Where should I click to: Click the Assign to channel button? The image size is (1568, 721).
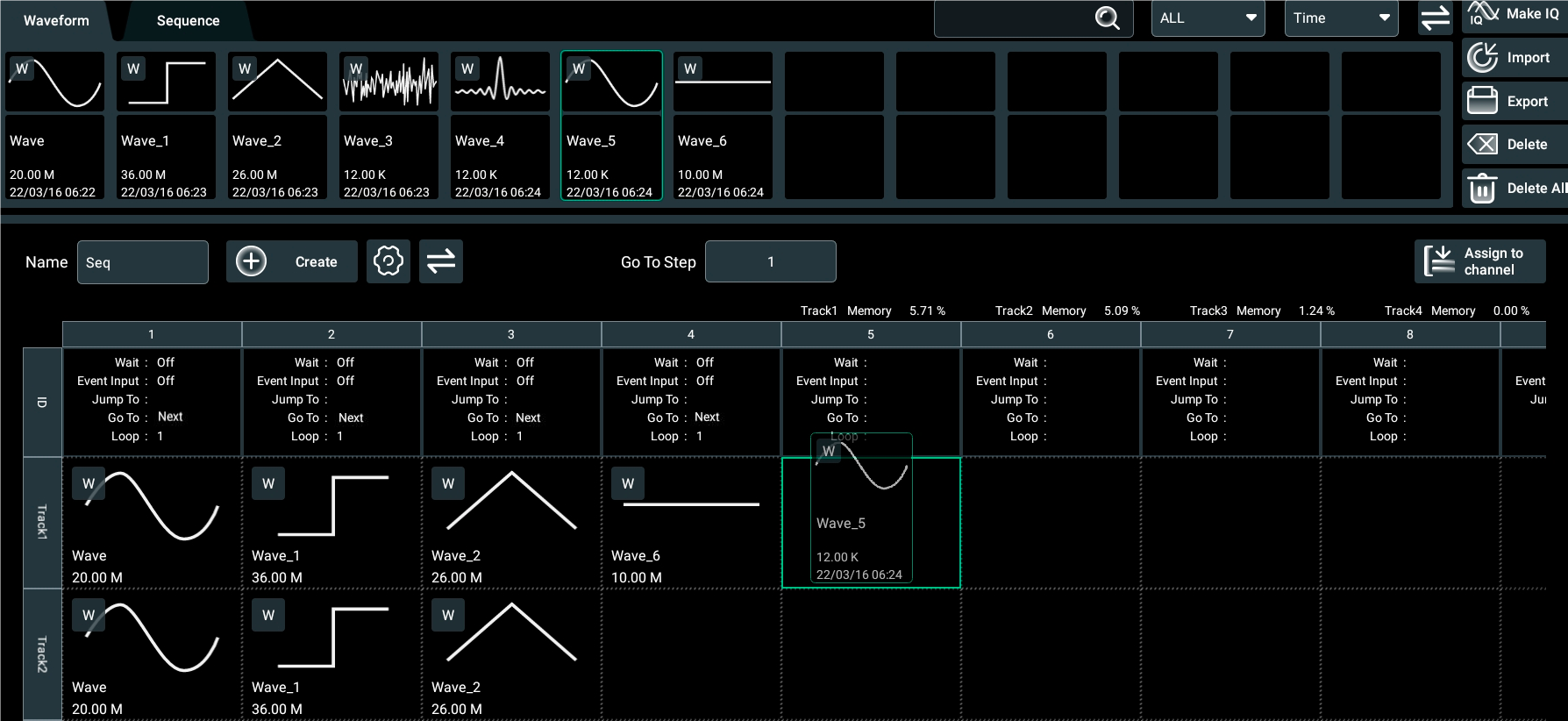[x=1479, y=261]
